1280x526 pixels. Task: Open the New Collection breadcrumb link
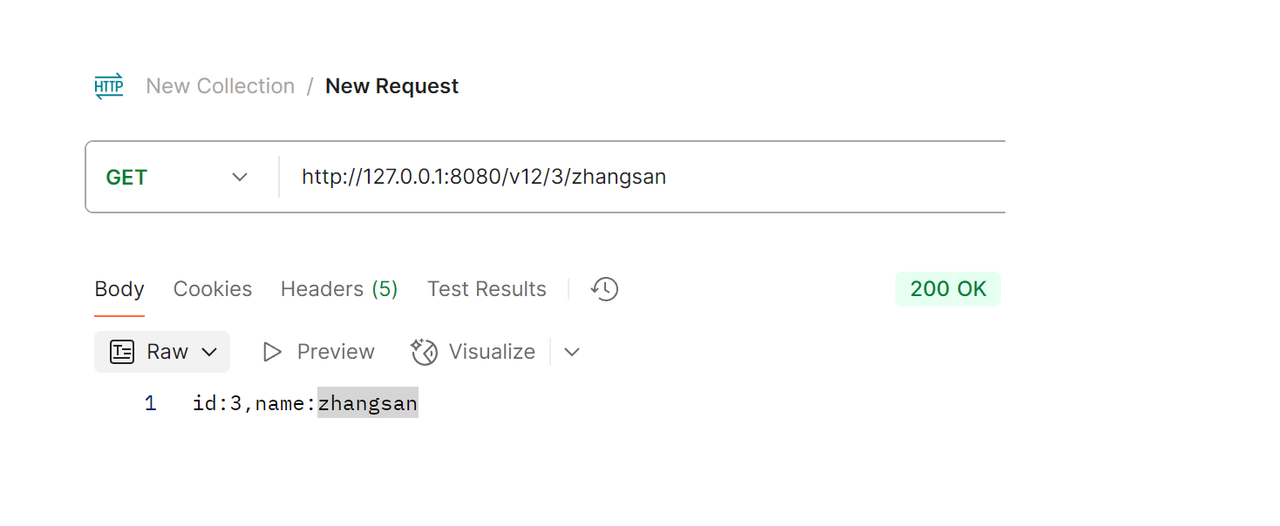(220, 86)
